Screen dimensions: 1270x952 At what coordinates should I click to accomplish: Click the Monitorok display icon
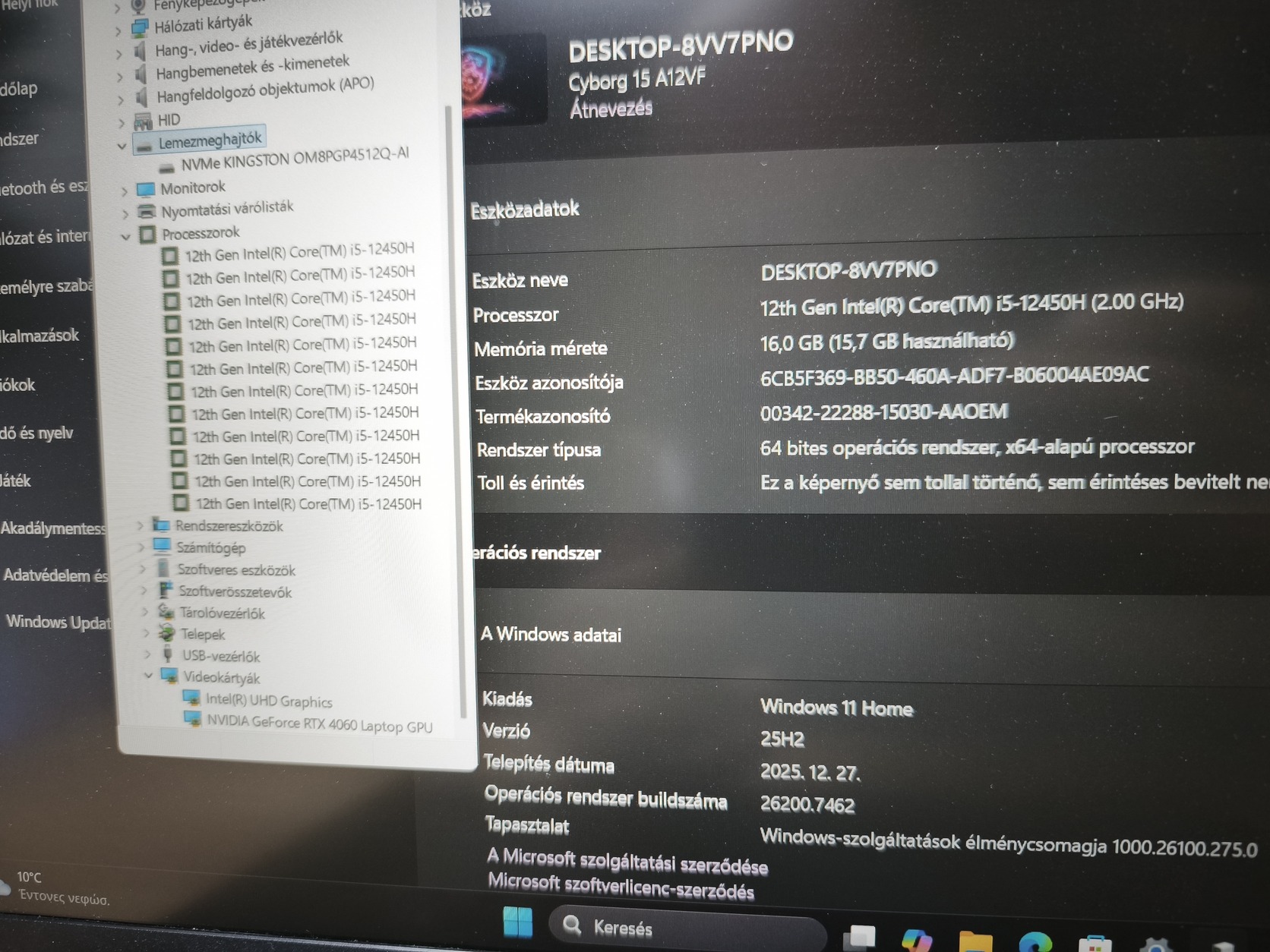point(145,189)
